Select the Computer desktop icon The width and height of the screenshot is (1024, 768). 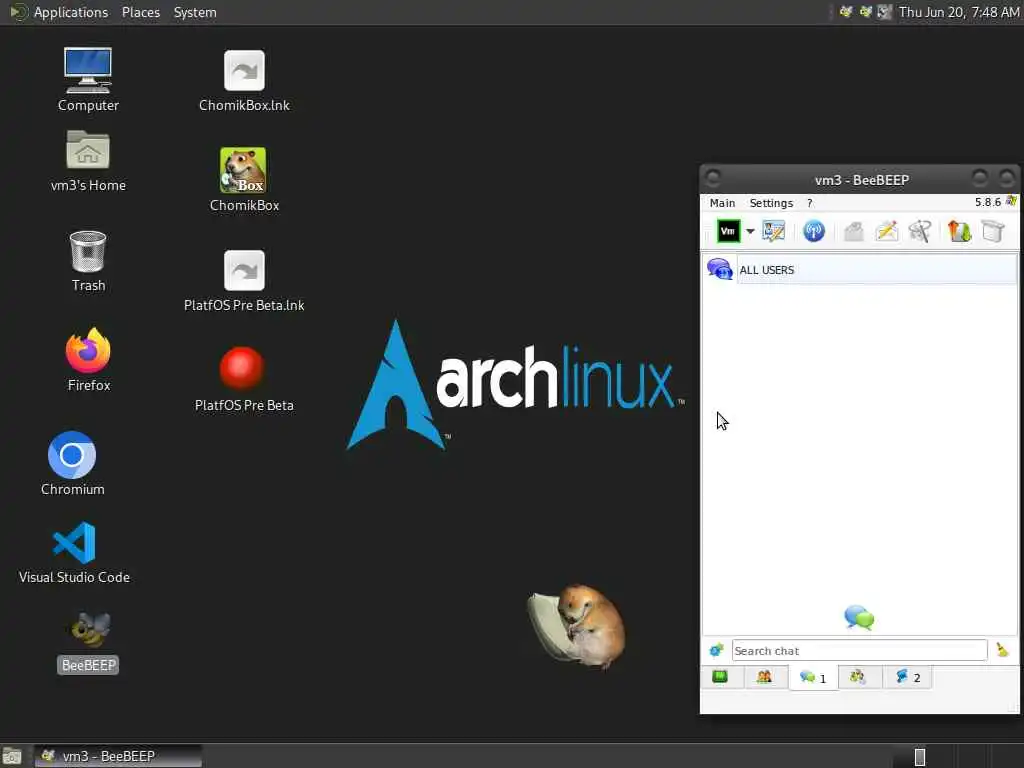(88, 80)
